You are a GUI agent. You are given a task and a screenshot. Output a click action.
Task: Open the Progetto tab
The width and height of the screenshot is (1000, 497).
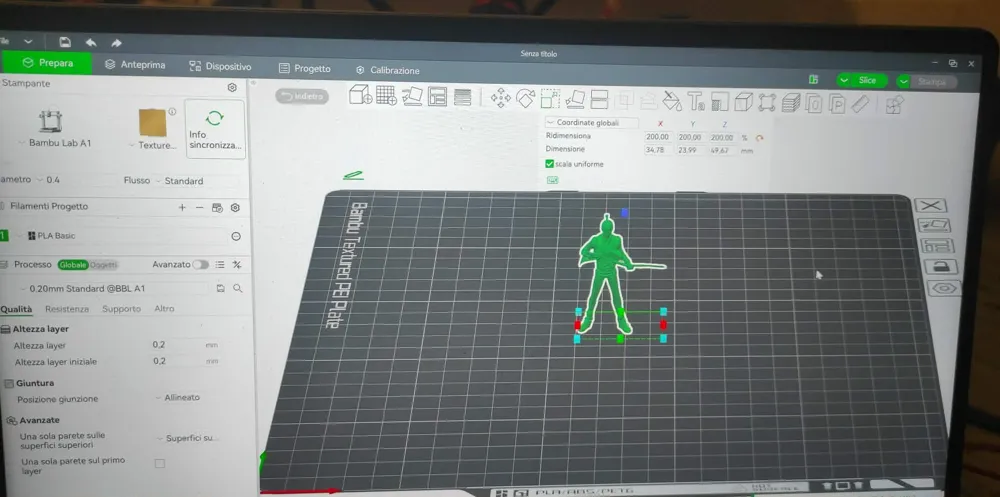pyautogui.click(x=305, y=68)
